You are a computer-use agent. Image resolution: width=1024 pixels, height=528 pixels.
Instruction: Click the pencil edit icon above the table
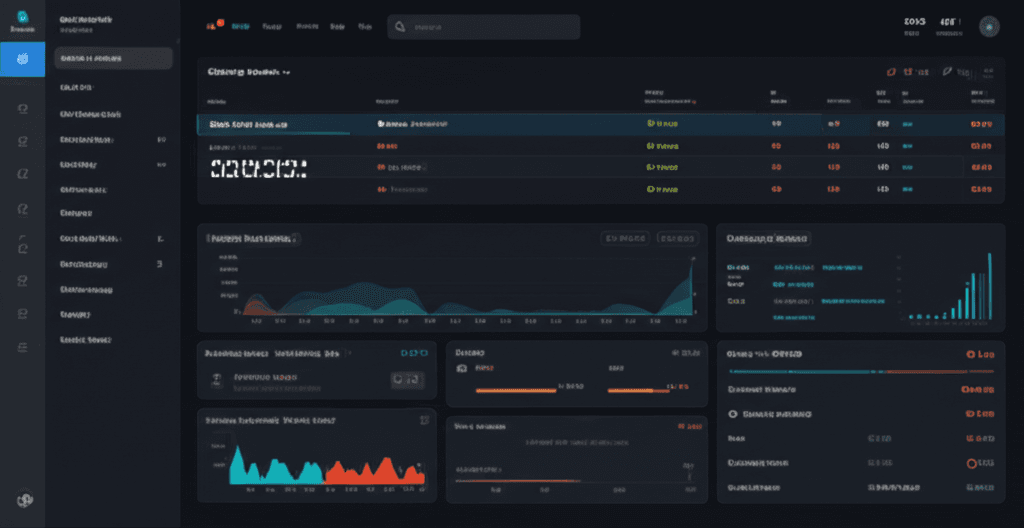pyautogui.click(x=949, y=72)
